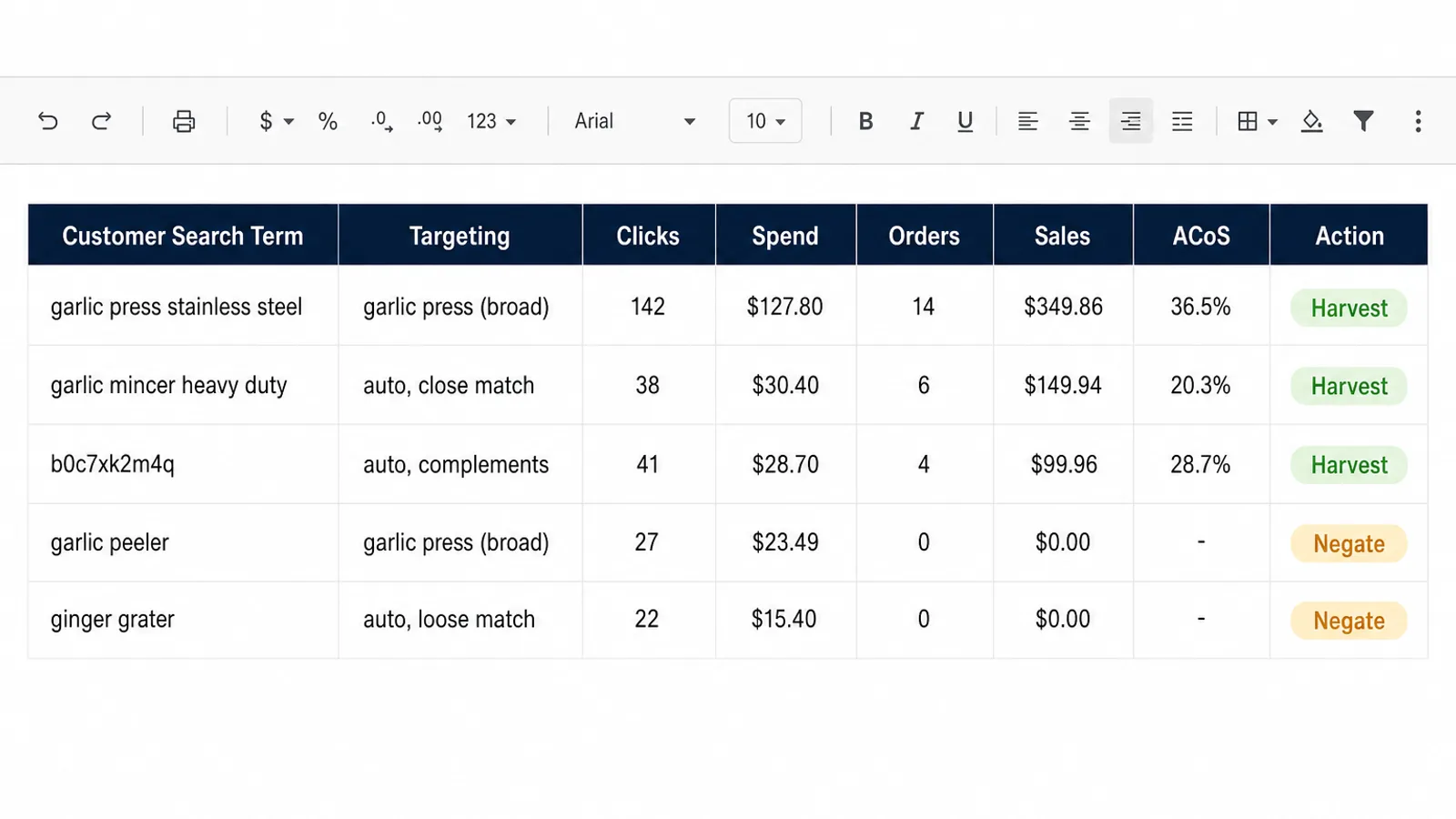Select right align button
The image size is (1456, 819).
pyautogui.click(x=1131, y=121)
